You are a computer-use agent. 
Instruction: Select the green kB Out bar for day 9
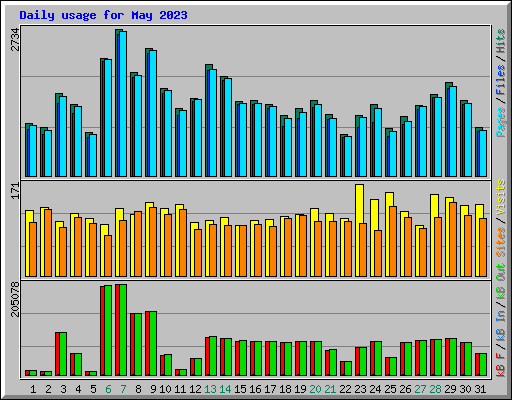point(153,344)
